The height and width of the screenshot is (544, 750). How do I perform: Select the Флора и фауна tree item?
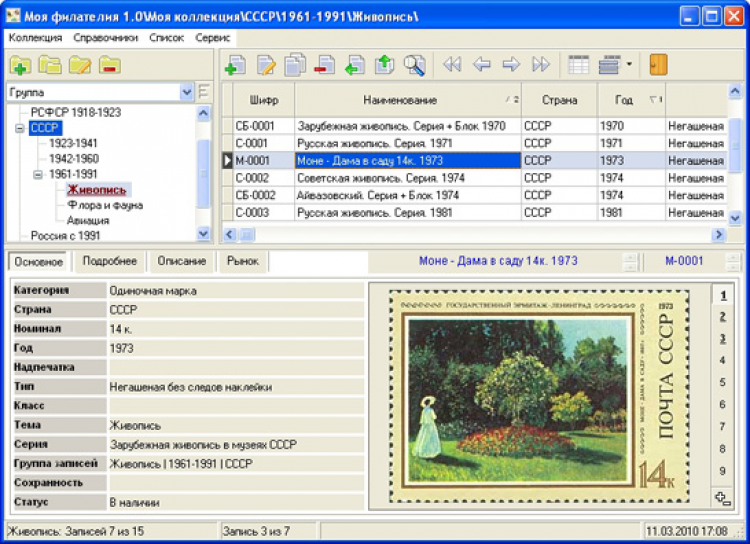[105, 205]
